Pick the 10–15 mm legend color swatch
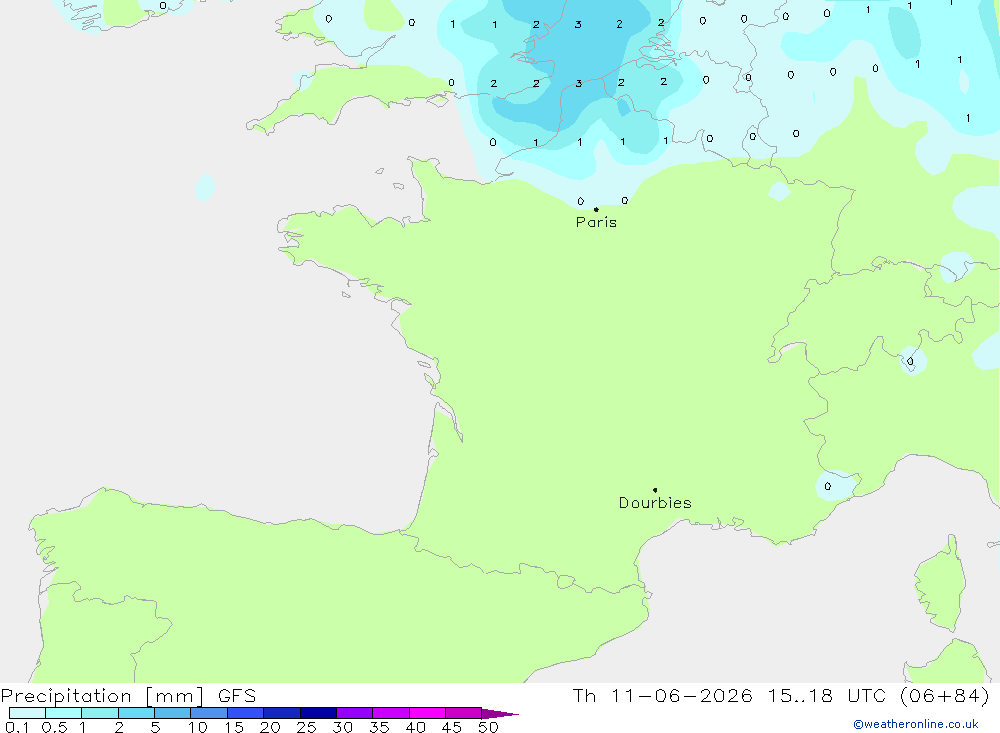Image resolution: width=1000 pixels, height=733 pixels. pos(209,713)
